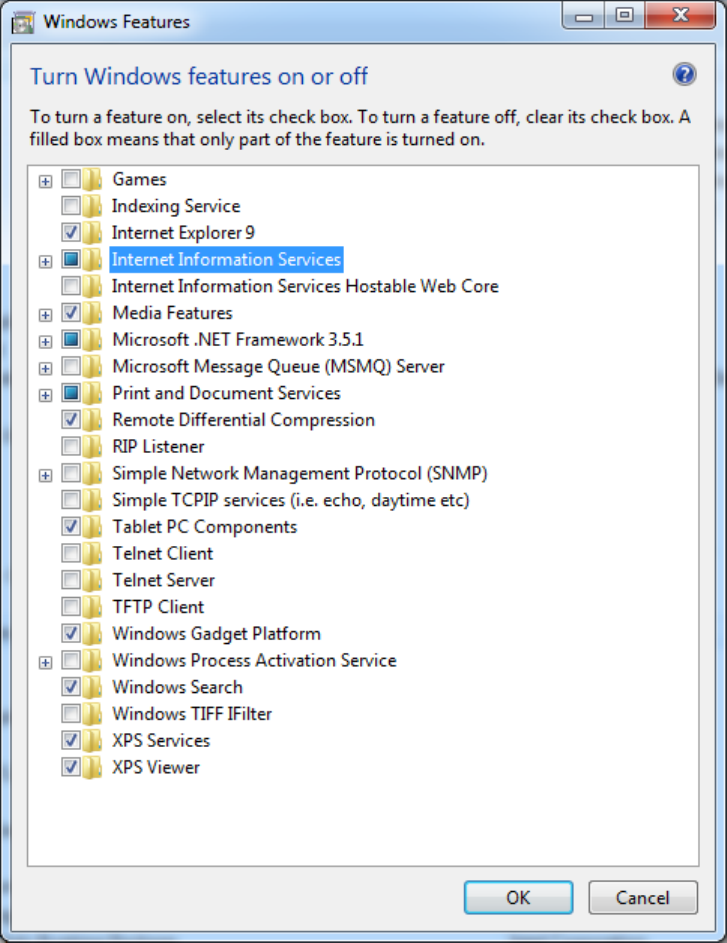Image resolution: width=727 pixels, height=943 pixels.
Task: Click the folder icon next to Telnet Client
Action: click(x=93, y=554)
